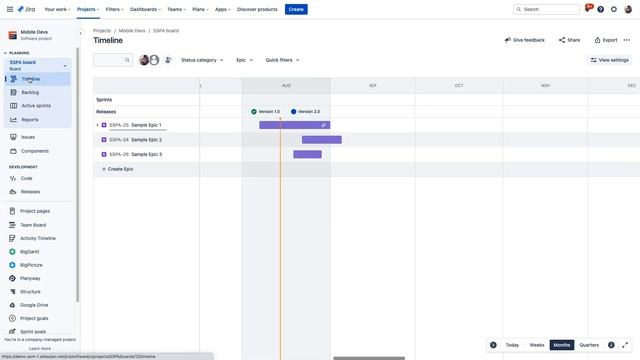The width and height of the screenshot is (640, 360).
Task: Open the Dashboards menu
Action: point(145,9)
